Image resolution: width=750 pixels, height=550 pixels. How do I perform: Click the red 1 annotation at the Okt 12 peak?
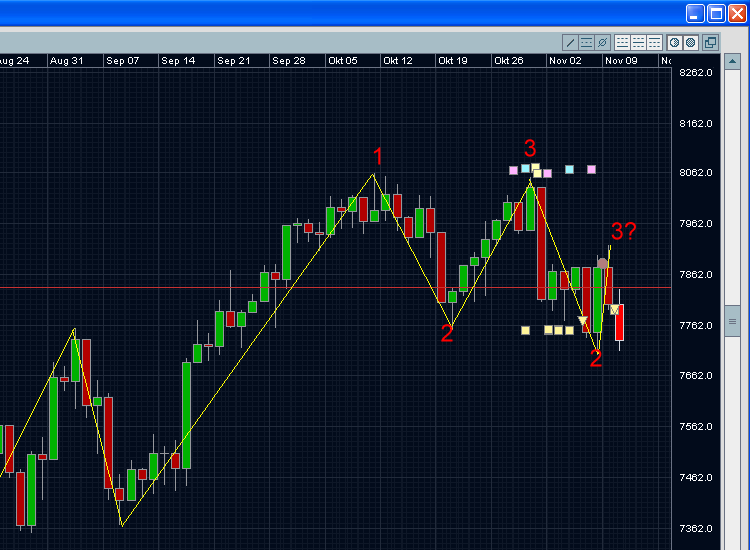point(378,157)
